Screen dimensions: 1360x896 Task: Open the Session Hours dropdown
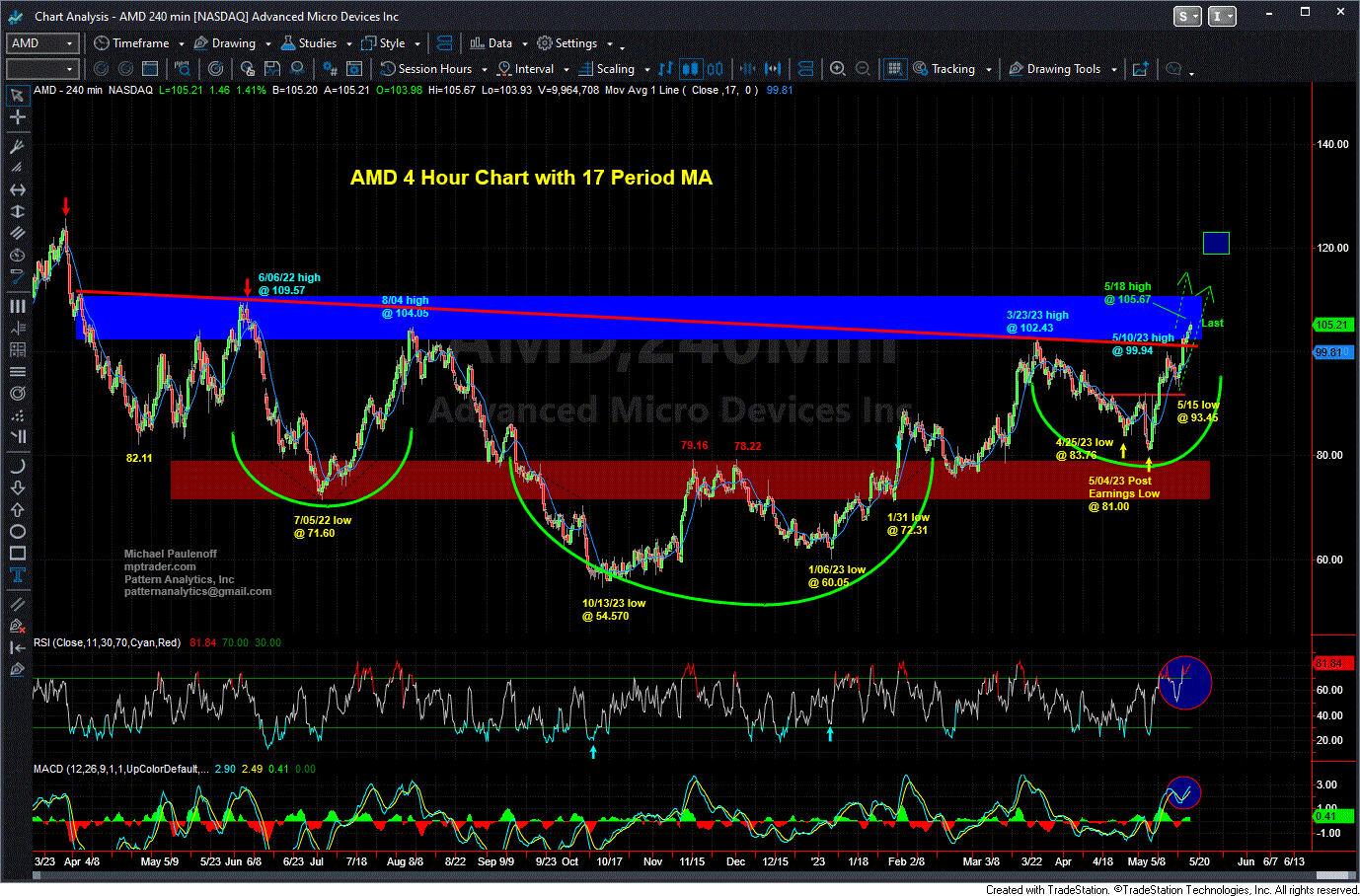pyautogui.click(x=434, y=69)
